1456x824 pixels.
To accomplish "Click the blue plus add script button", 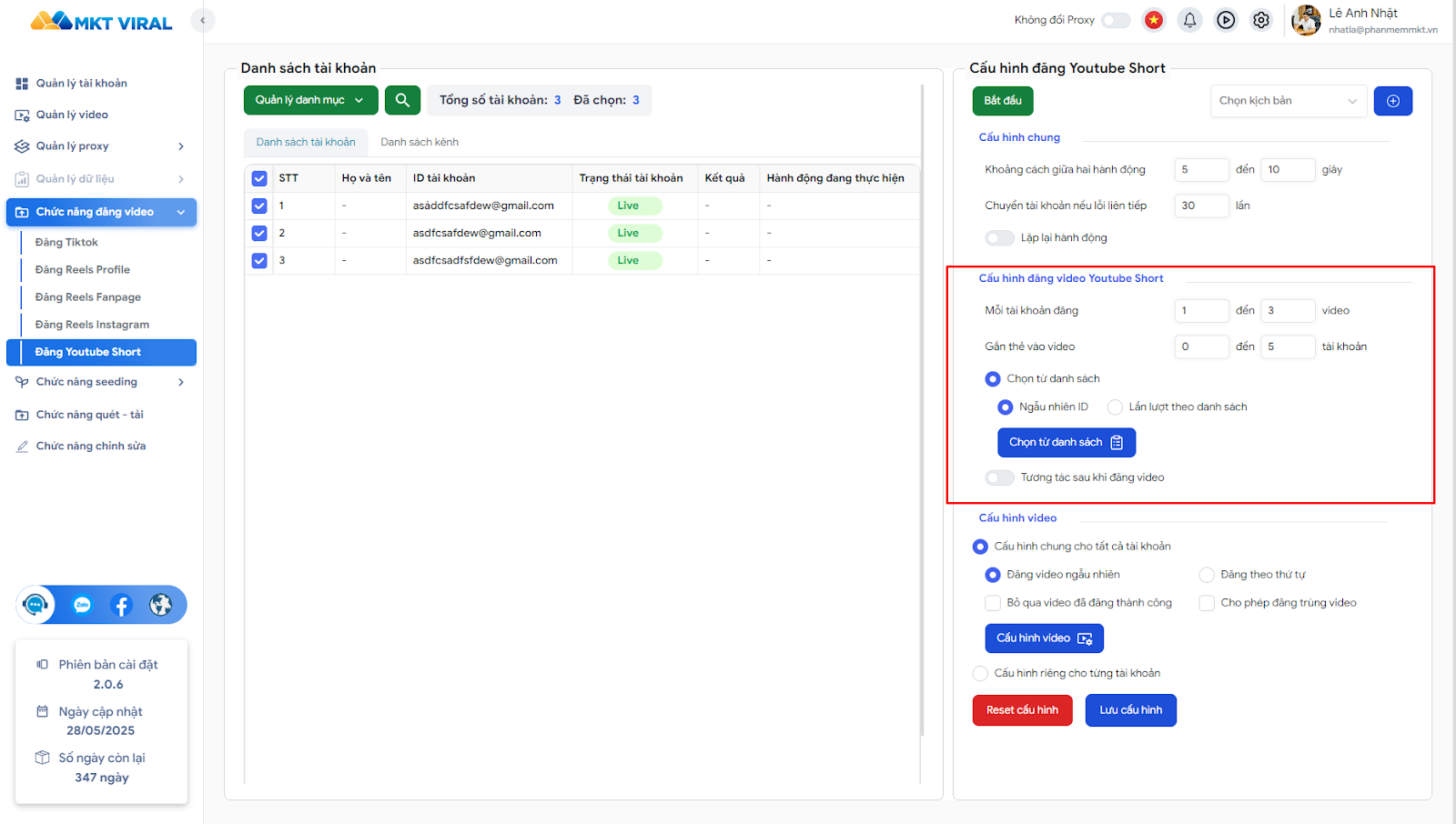I will pyautogui.click(x=1393, y=101).
